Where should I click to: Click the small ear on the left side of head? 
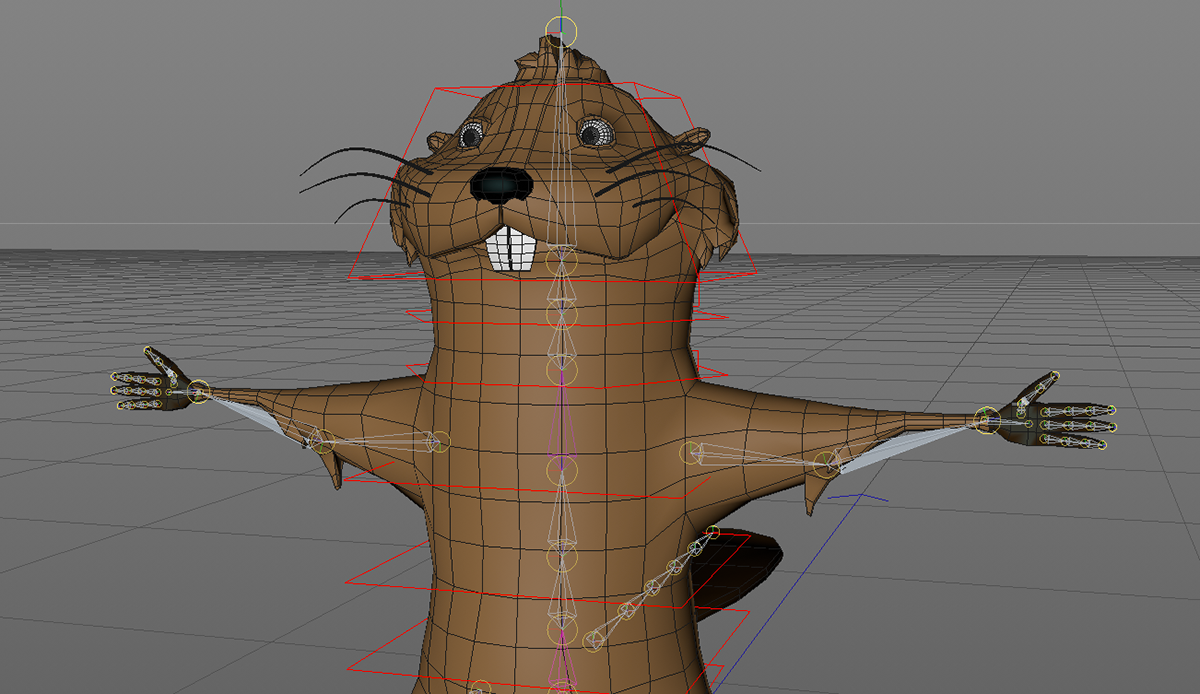(x=439, y=143)
